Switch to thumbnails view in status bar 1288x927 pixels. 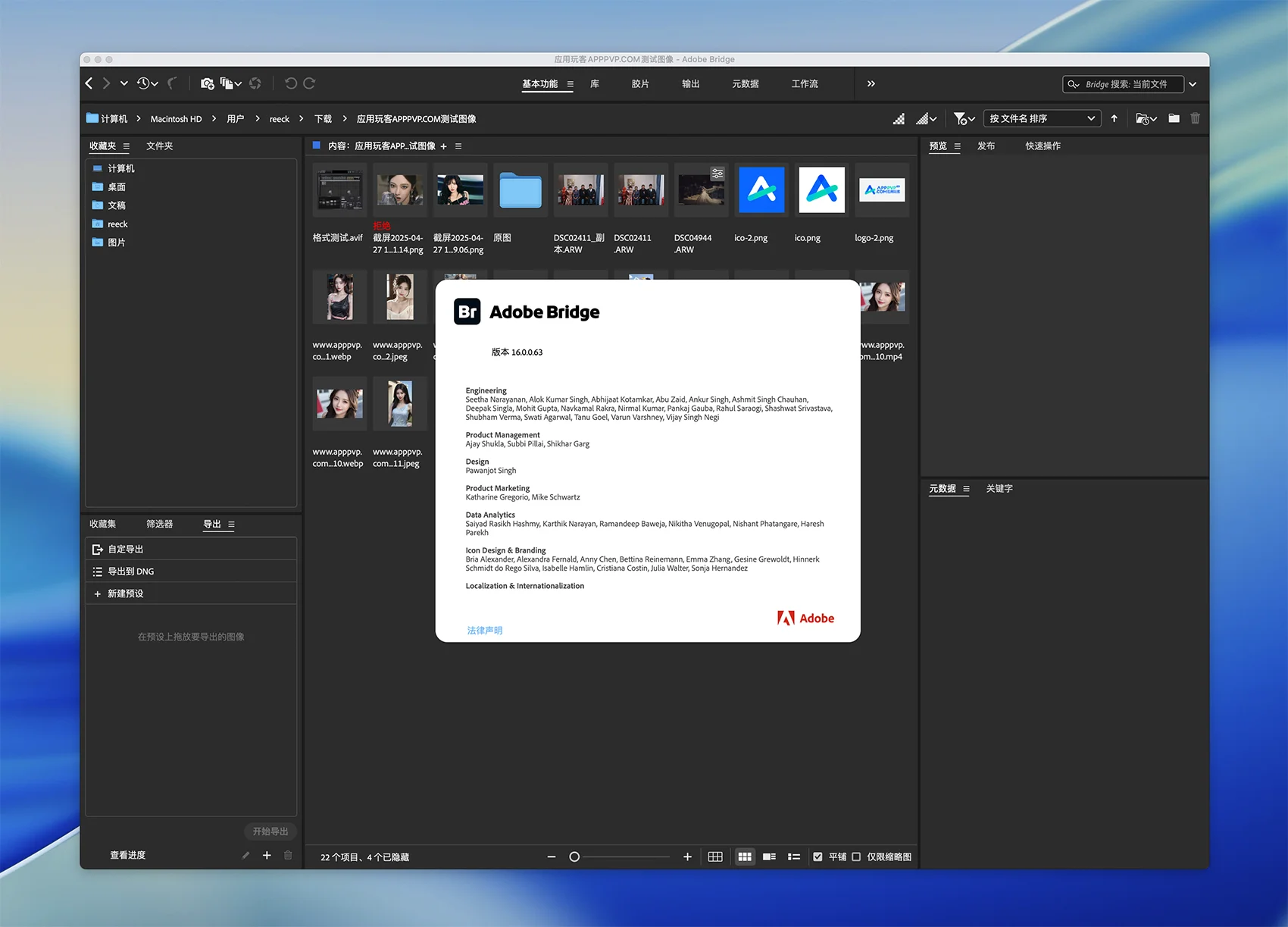[745, 857]
